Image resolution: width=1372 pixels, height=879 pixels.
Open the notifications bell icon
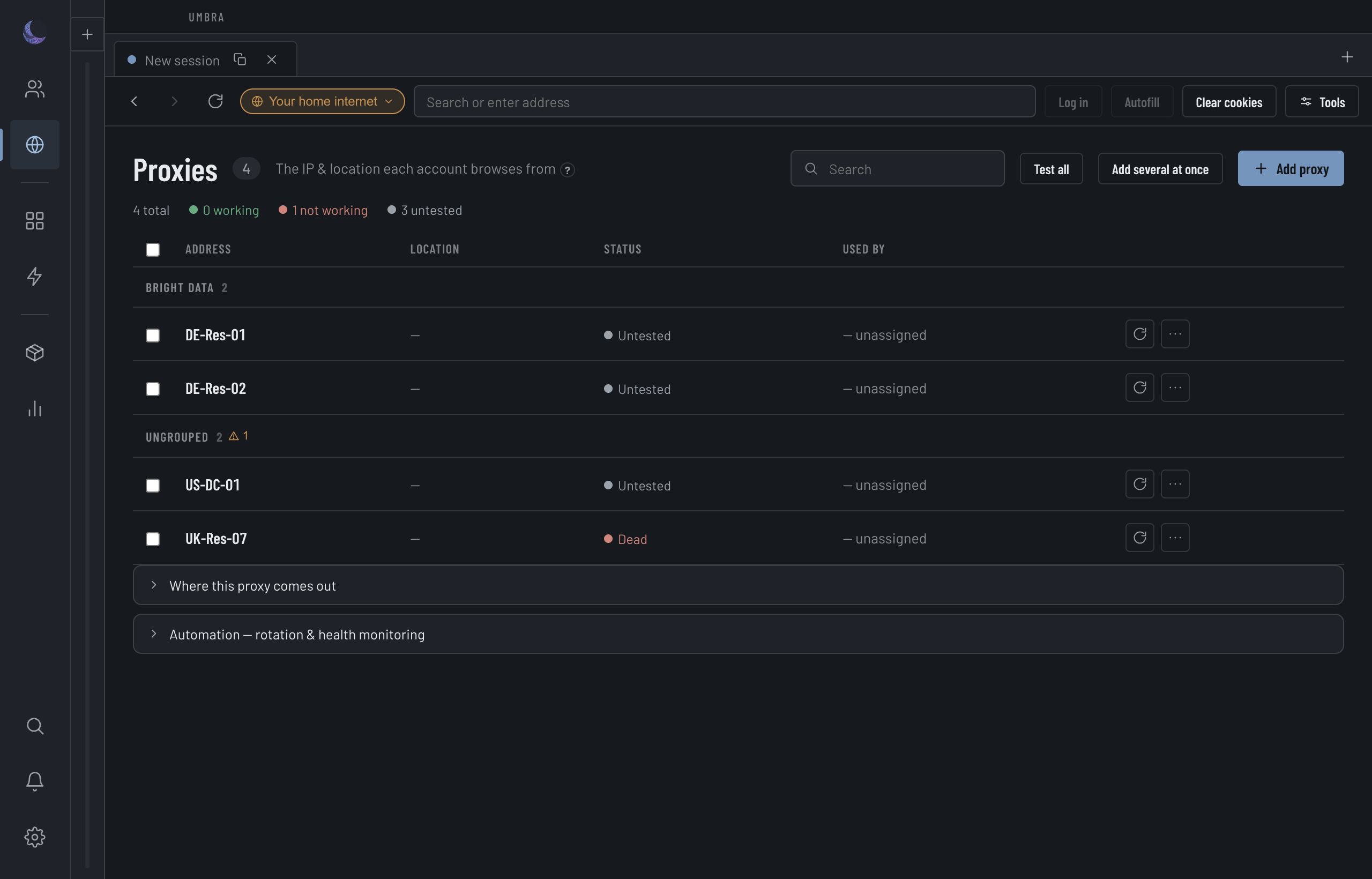pyautogui.click(x=34, y=781)
